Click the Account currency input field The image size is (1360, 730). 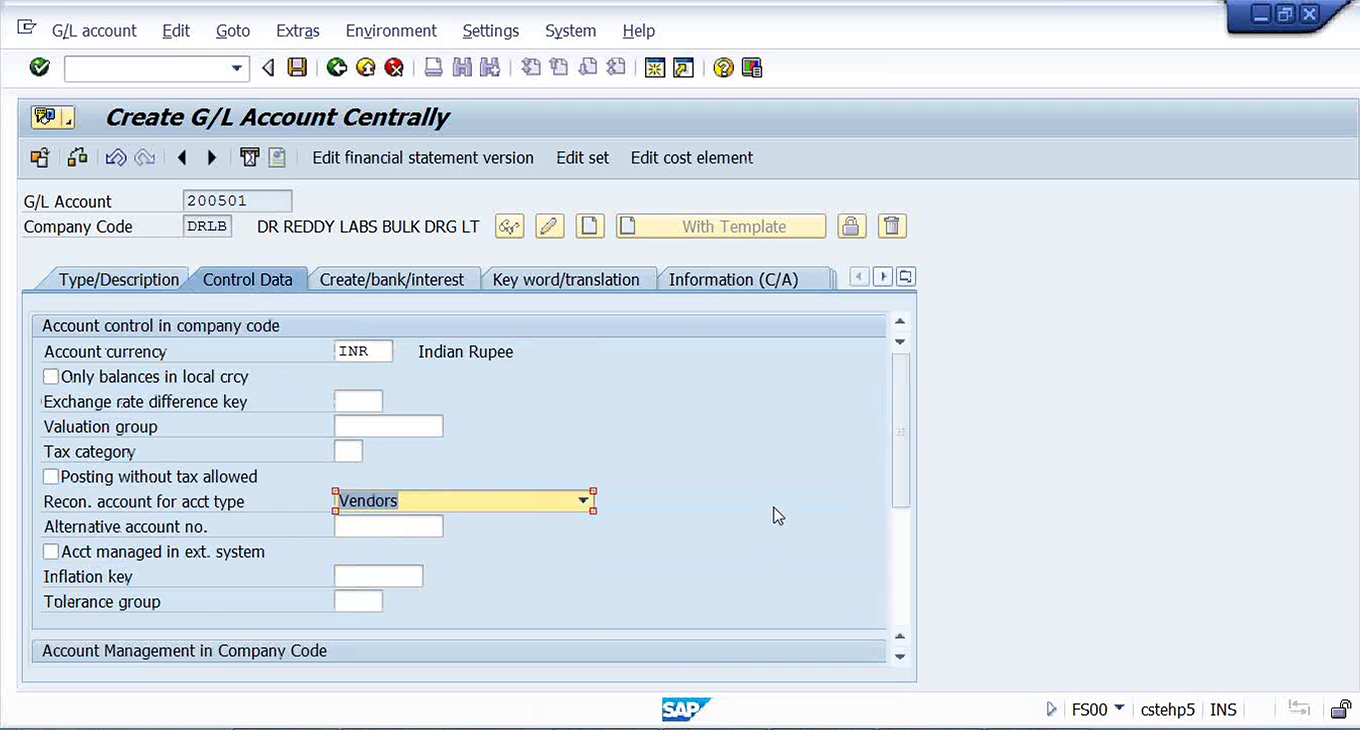pos(364,351)
